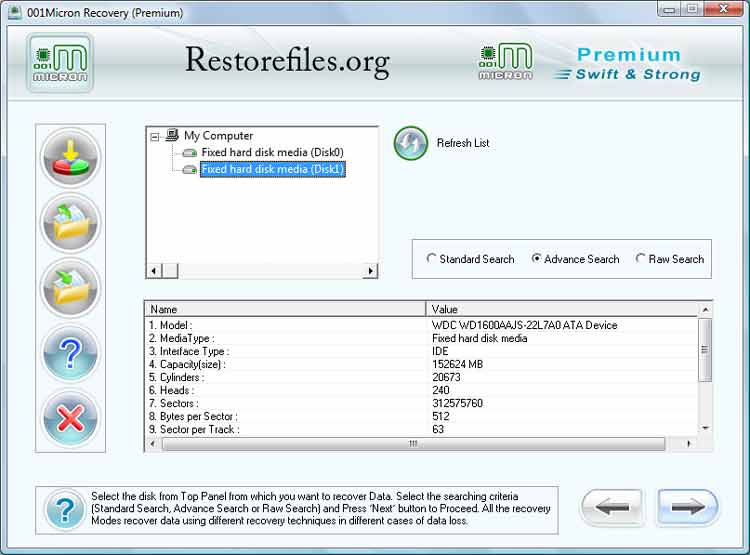Viewport: 750px width, 555px height.
Task: Click details table scroll down arrow
Action: (x=705, y=428)
